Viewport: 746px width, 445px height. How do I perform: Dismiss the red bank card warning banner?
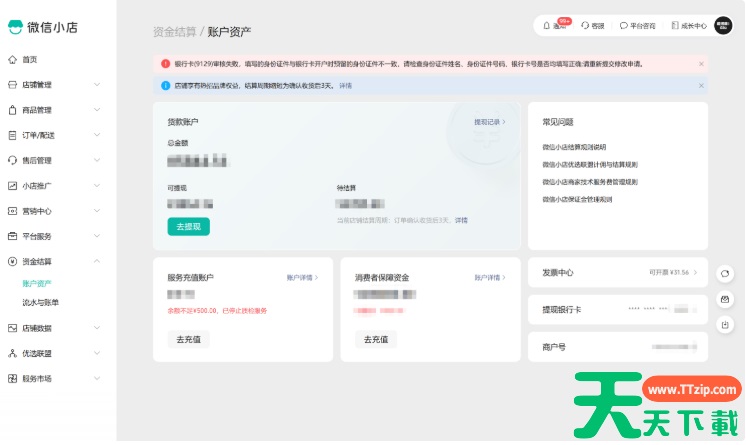[701, 63]
